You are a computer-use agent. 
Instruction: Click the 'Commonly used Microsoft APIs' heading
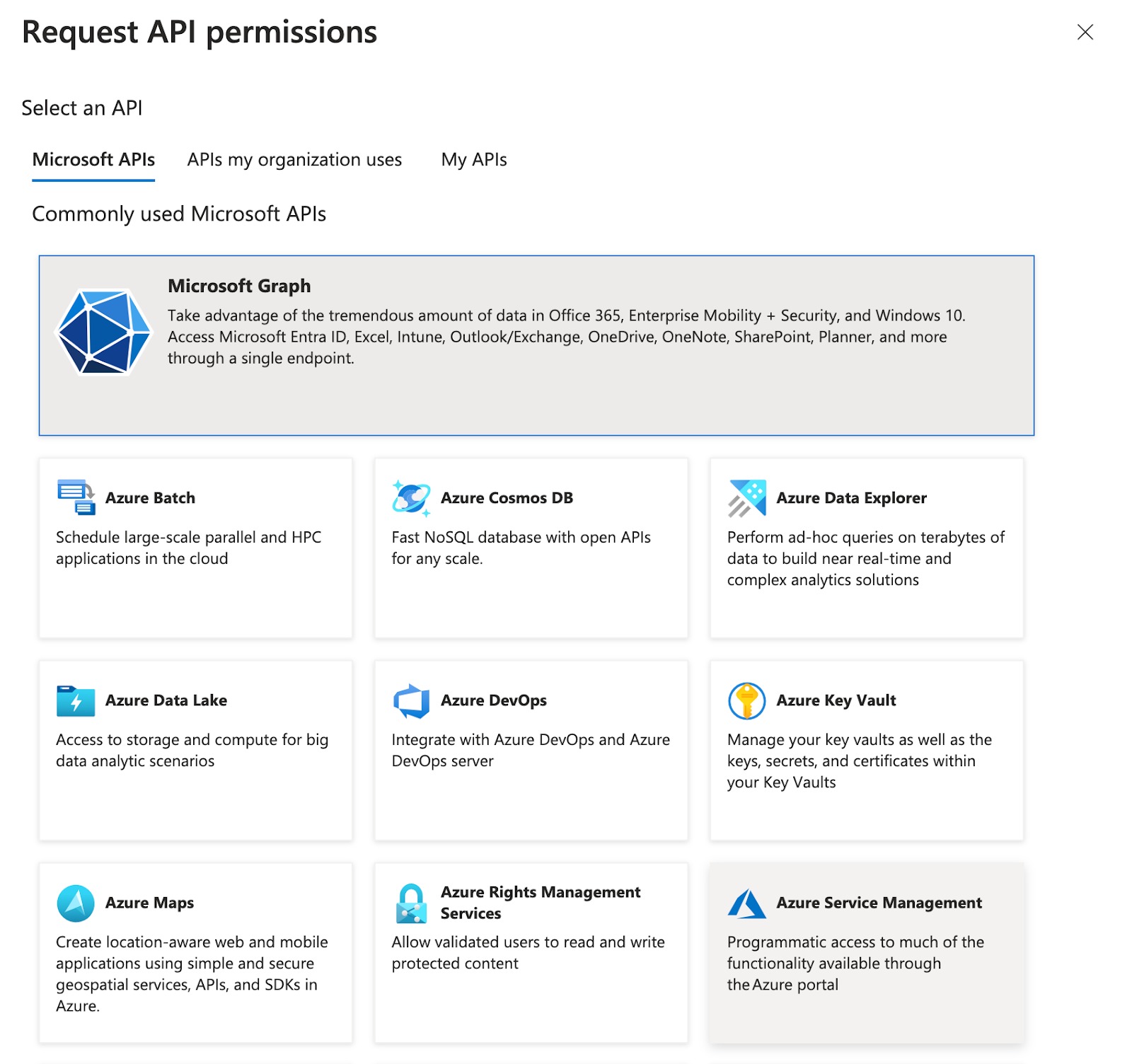[x=179, y=214]
